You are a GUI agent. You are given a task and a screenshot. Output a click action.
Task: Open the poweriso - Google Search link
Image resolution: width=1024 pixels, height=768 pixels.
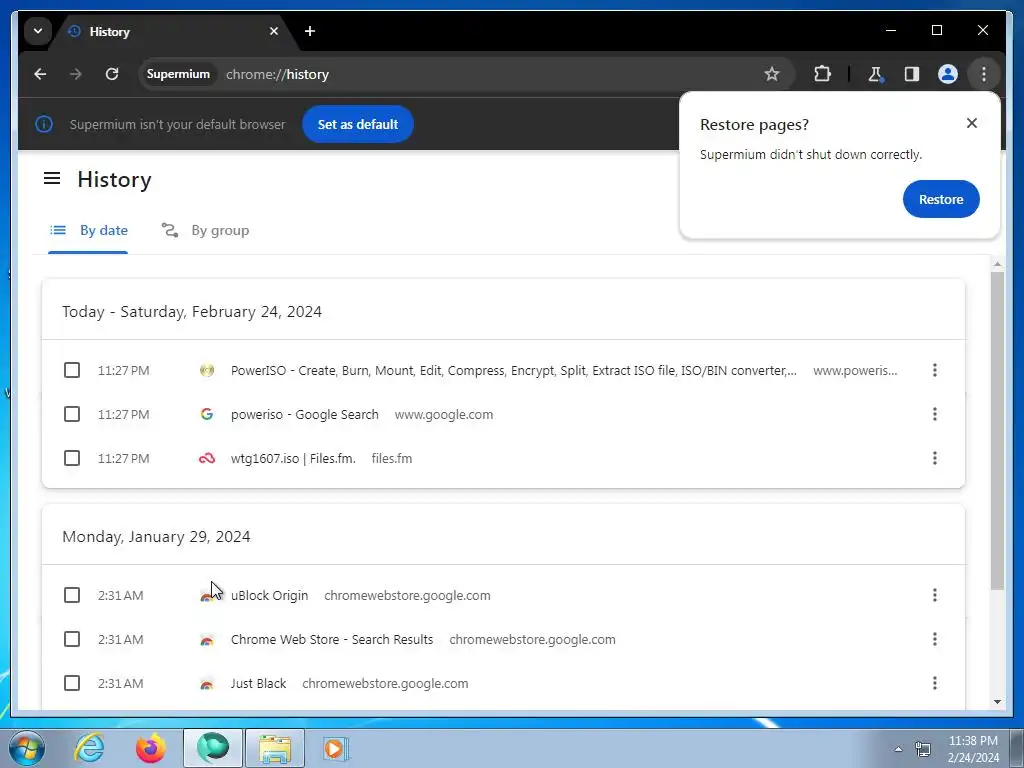click(304, 415)
